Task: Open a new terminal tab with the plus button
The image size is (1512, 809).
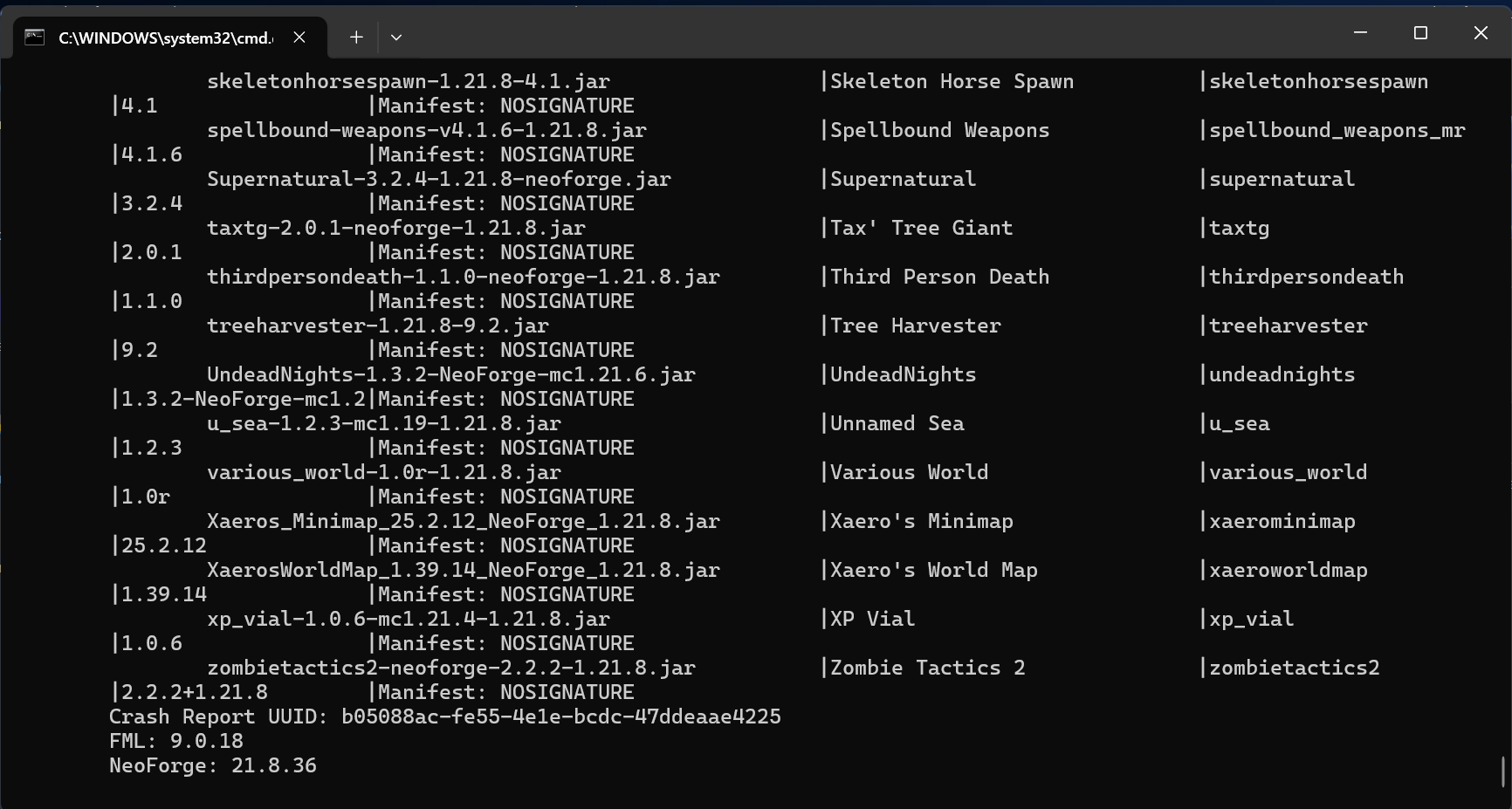Action: point(356,37)
